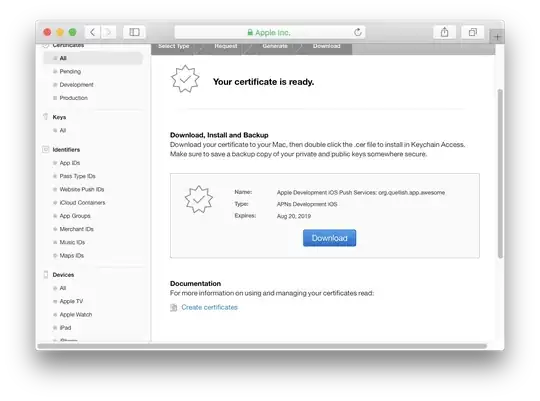Show all tabs overview icon
The image size is (540, 401).
tap(473, 32)
